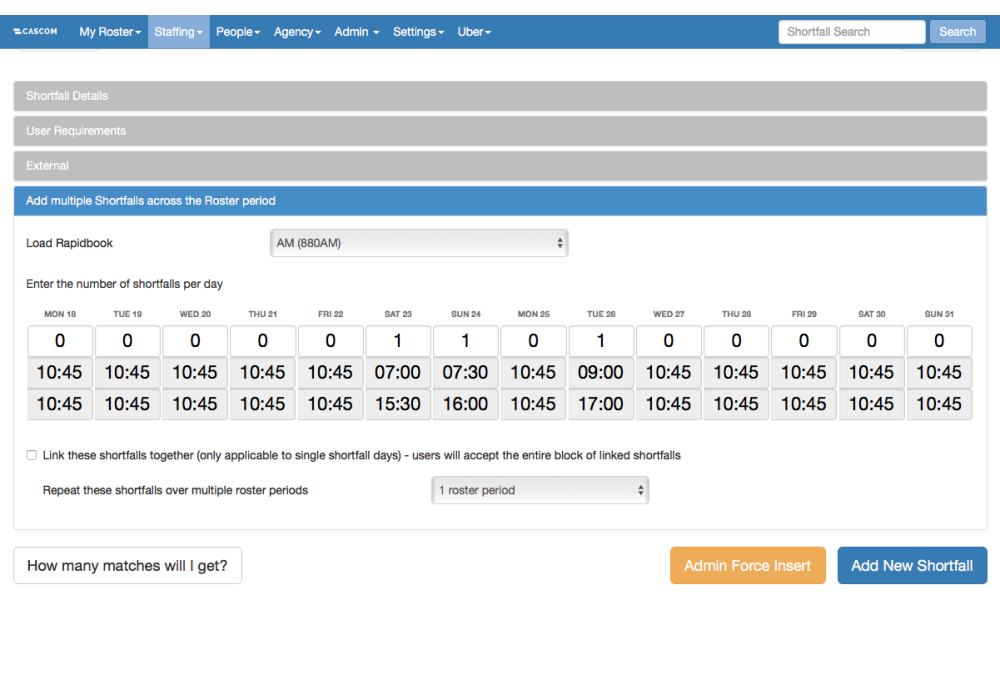Open the My Roster menu
Screen dimensions: 1000x684
click(x=110, y=32)
